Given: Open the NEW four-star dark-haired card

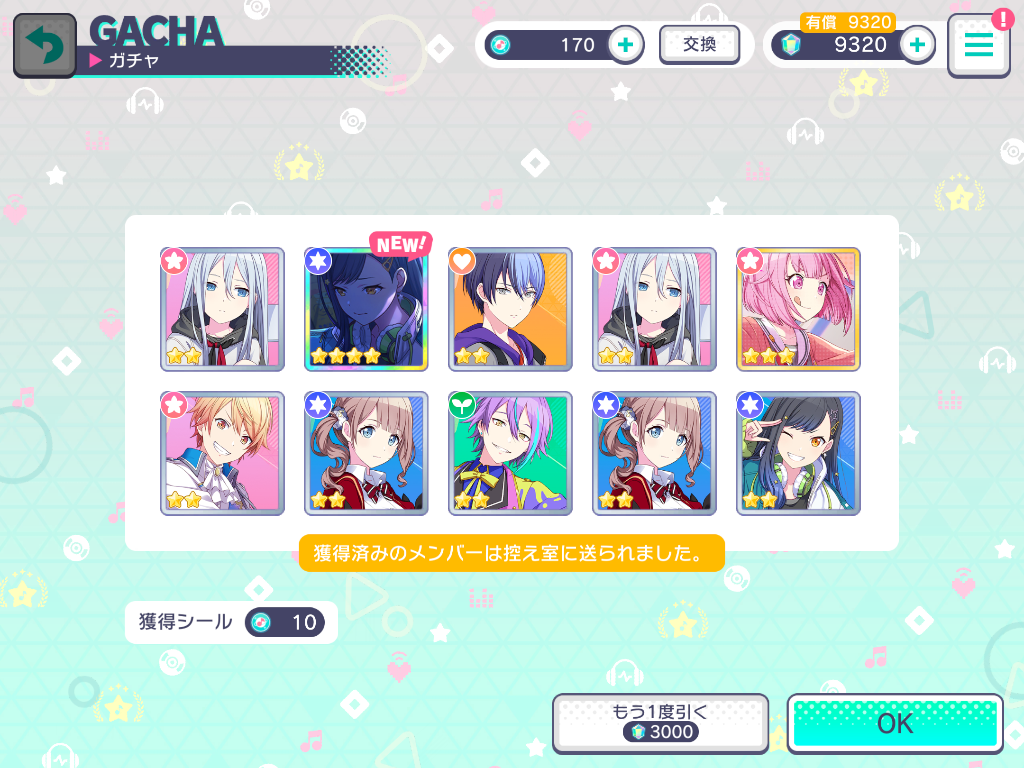Looking at the screenshot, I should click(x=366, y=310).
